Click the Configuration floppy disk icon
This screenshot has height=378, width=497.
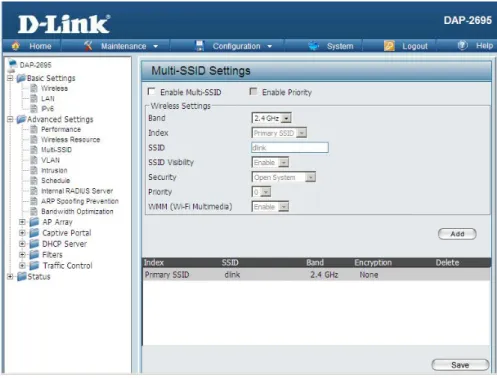pos(200,46)
